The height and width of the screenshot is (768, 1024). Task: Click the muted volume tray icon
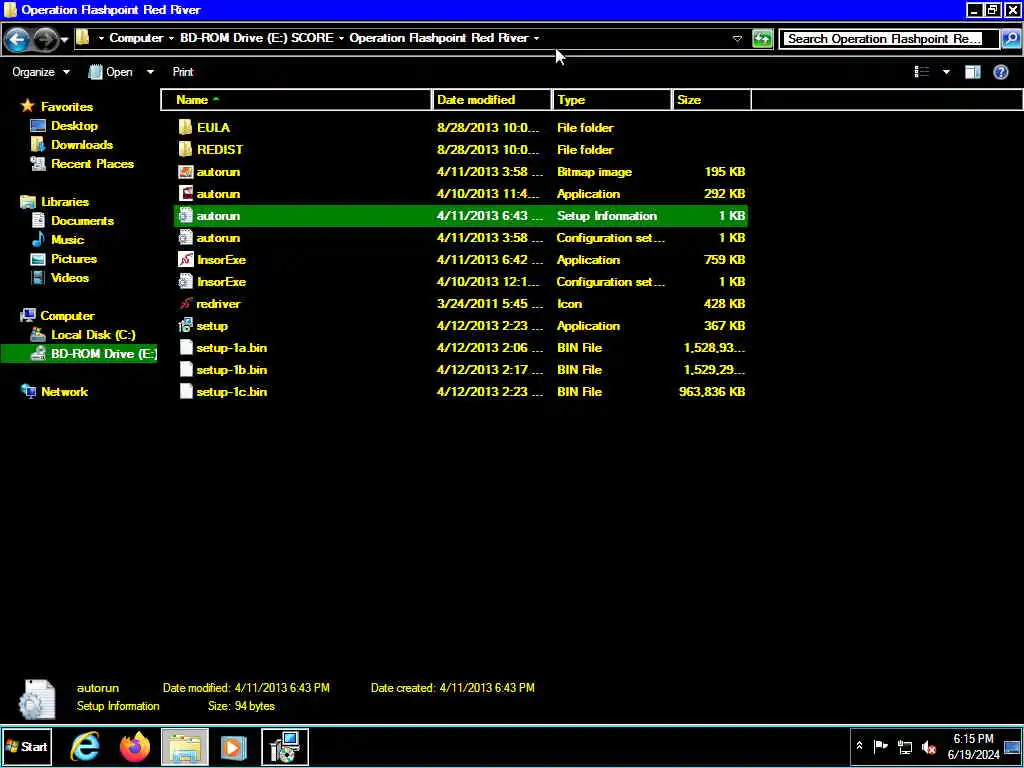(x=929, y=747)
